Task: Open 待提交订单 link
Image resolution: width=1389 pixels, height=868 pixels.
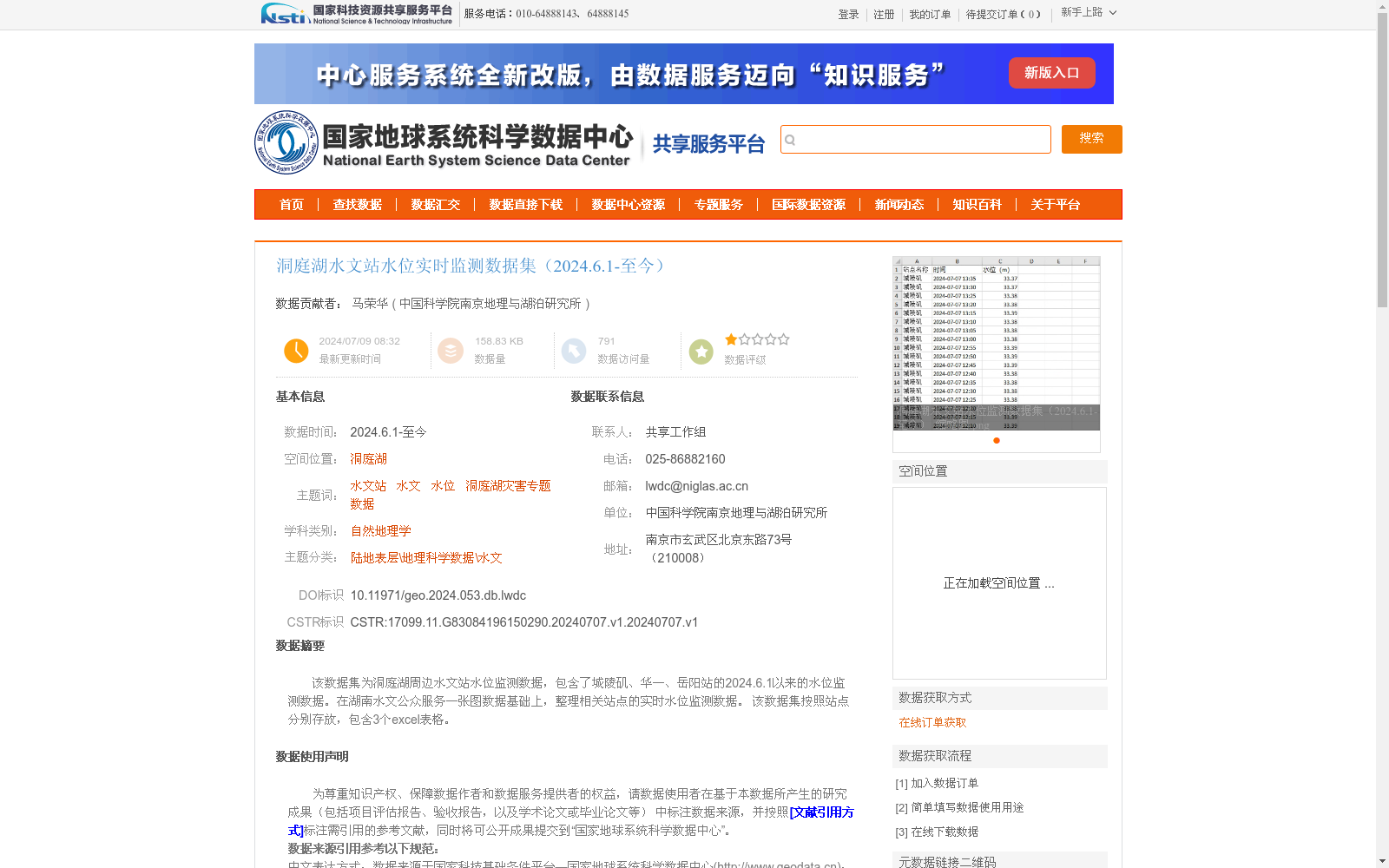Action: [1004, 15]
